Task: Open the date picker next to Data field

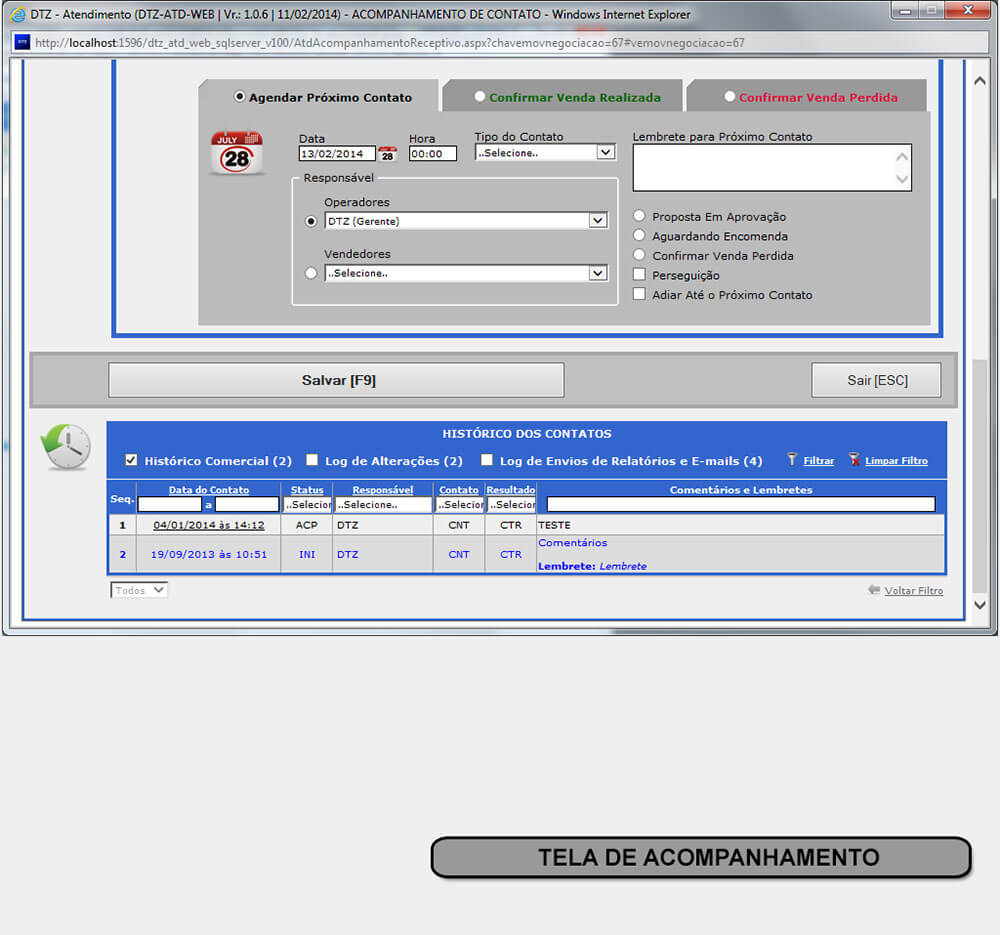Action: [387, 154]
